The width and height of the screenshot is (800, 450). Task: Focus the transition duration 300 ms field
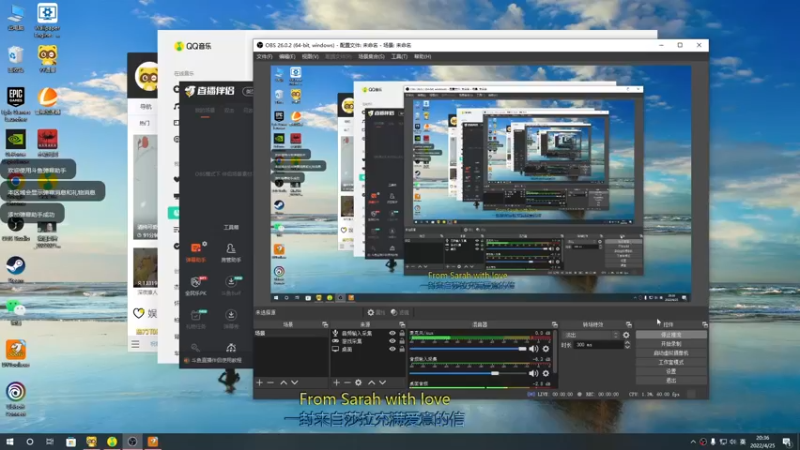pyautogui.click(x=598, y=345)
